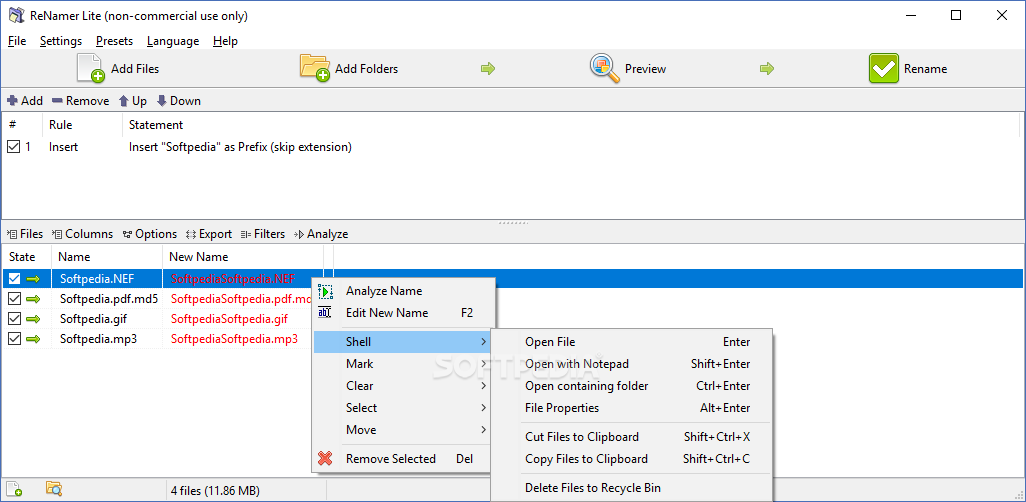
Task: Select the highlighted Shell menu entry
Action: 402,342
